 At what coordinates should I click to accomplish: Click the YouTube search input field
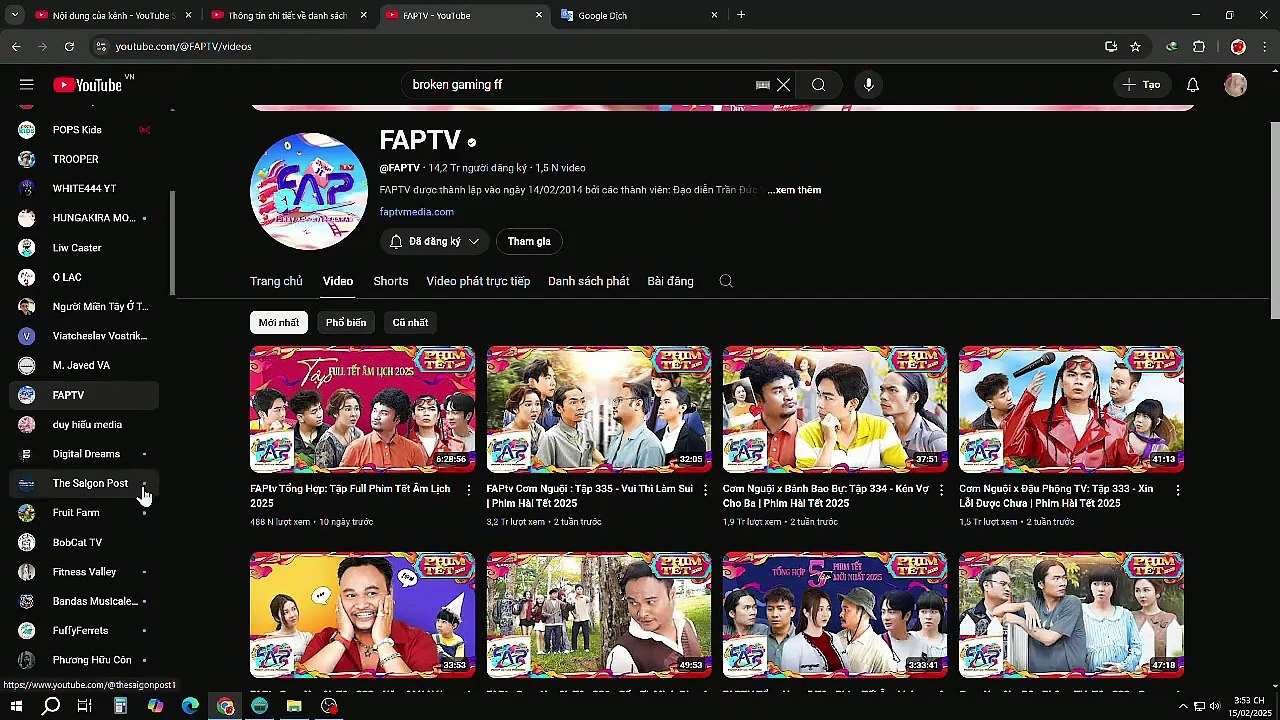(x=580, y=85)
